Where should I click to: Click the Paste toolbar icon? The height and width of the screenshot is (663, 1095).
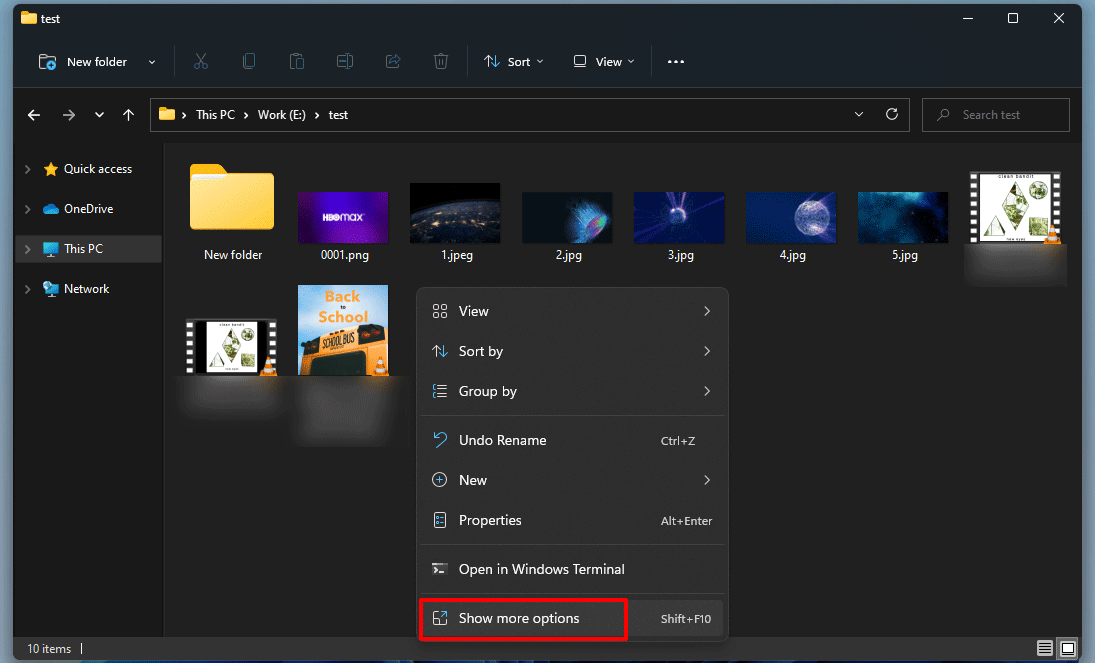[x=296, y=61]
